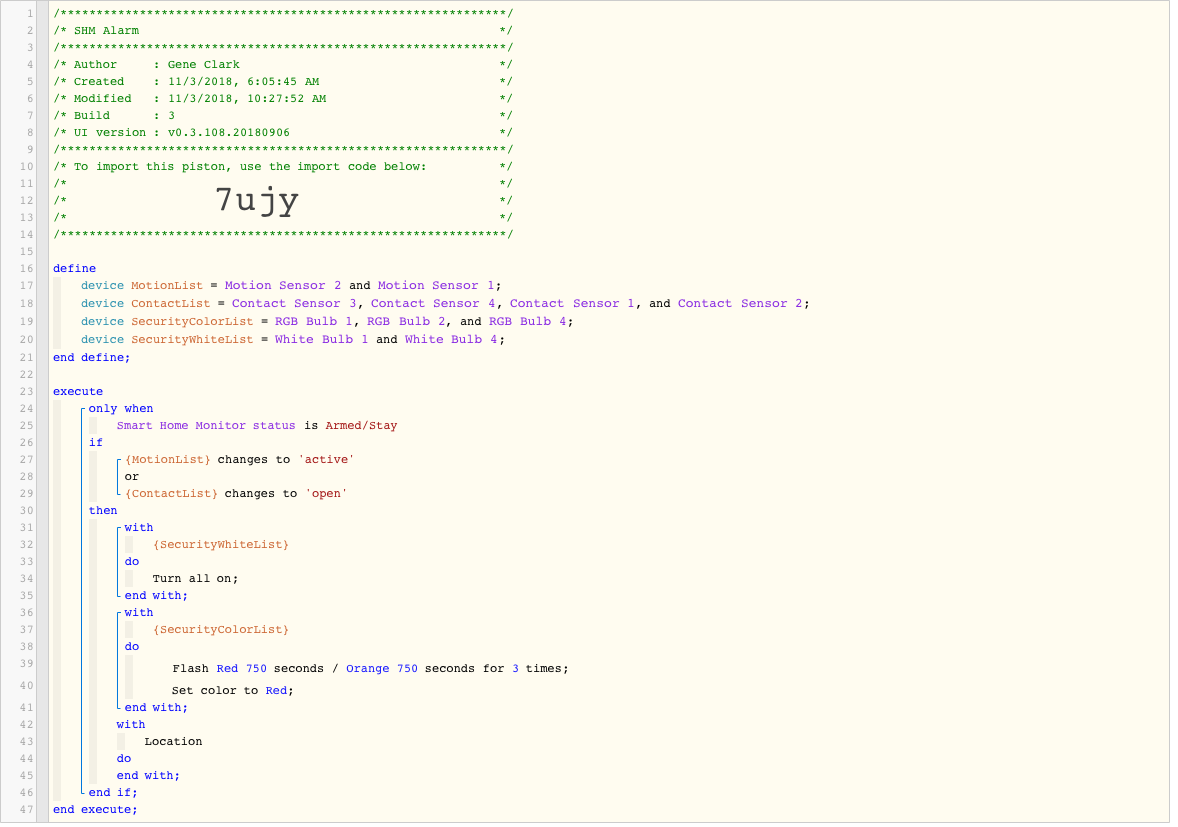Click 'RGB Bulb 1' device

pyautogui.click(x=313, y=322)
